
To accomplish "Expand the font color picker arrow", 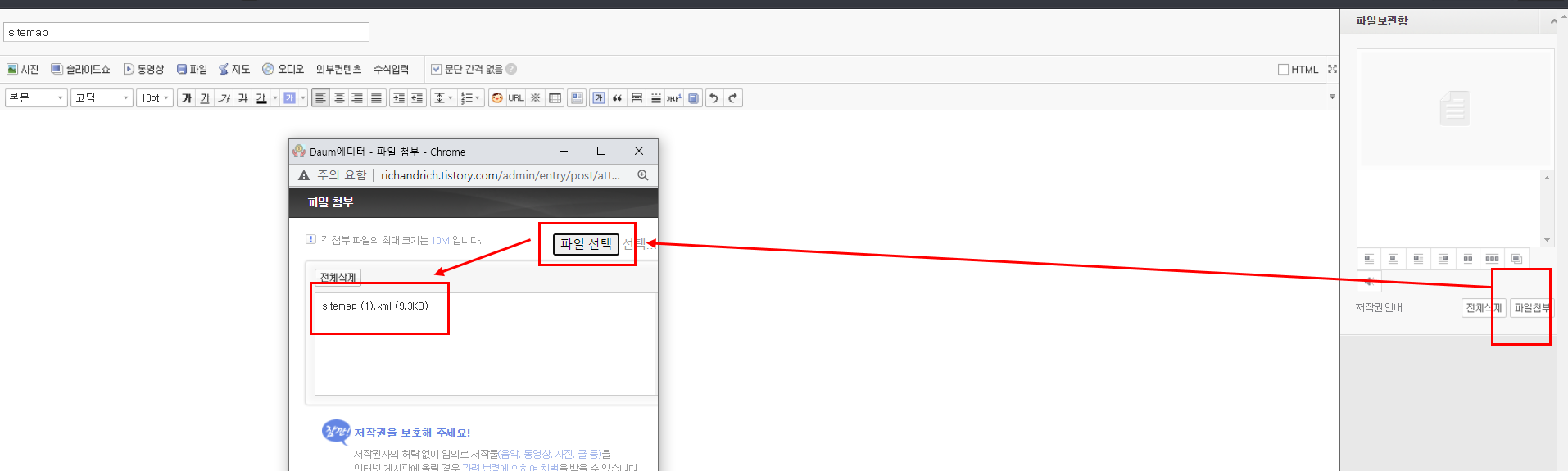I will [274, 97].
